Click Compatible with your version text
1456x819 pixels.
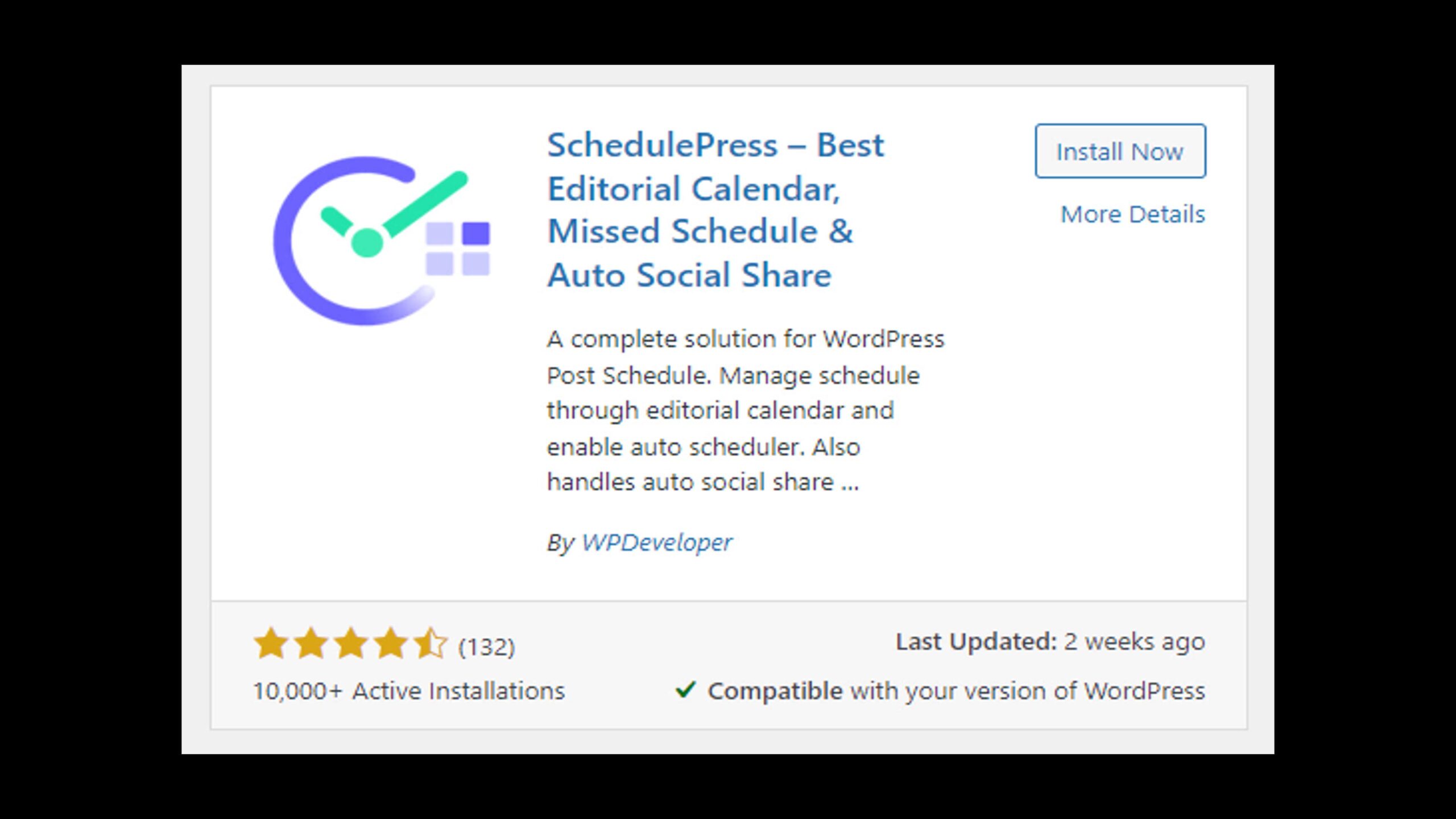point(955,691)
